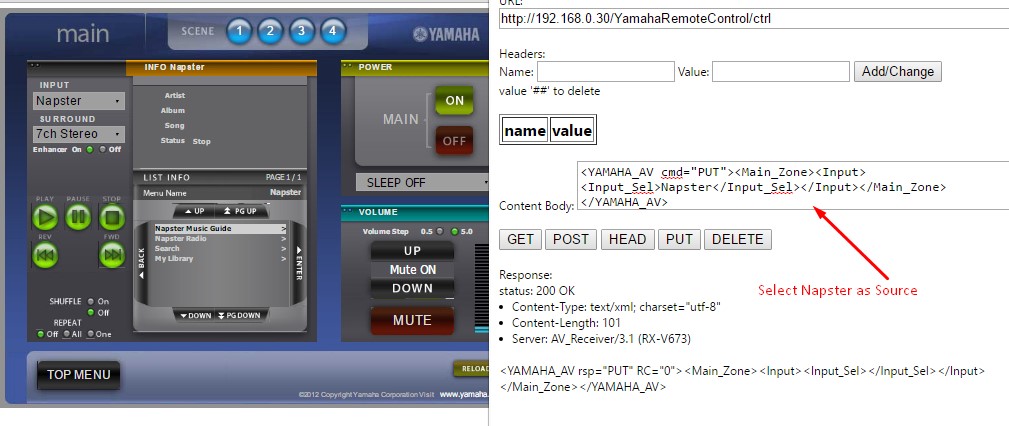Click 'Server: AV_Receiver/3.1 (RX-V673)' line
The width and height of the screenshot is (1009, 426).
[x=602, y=339]
